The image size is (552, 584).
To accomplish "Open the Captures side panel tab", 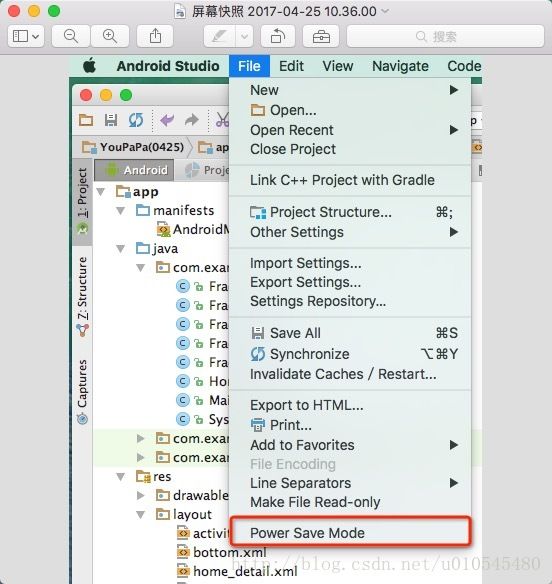I will tap(82, 391).
